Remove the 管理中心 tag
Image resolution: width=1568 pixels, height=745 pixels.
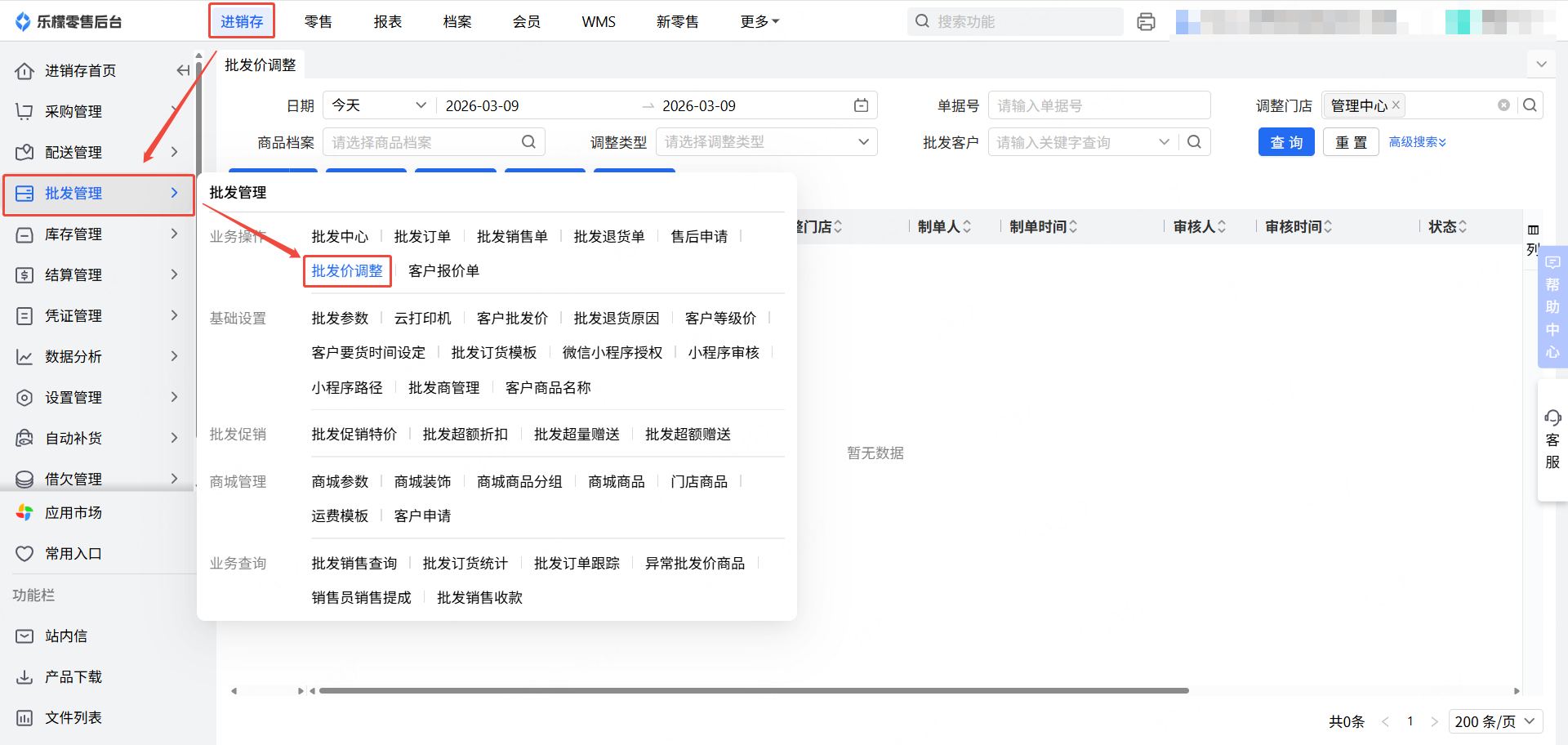1396,105
